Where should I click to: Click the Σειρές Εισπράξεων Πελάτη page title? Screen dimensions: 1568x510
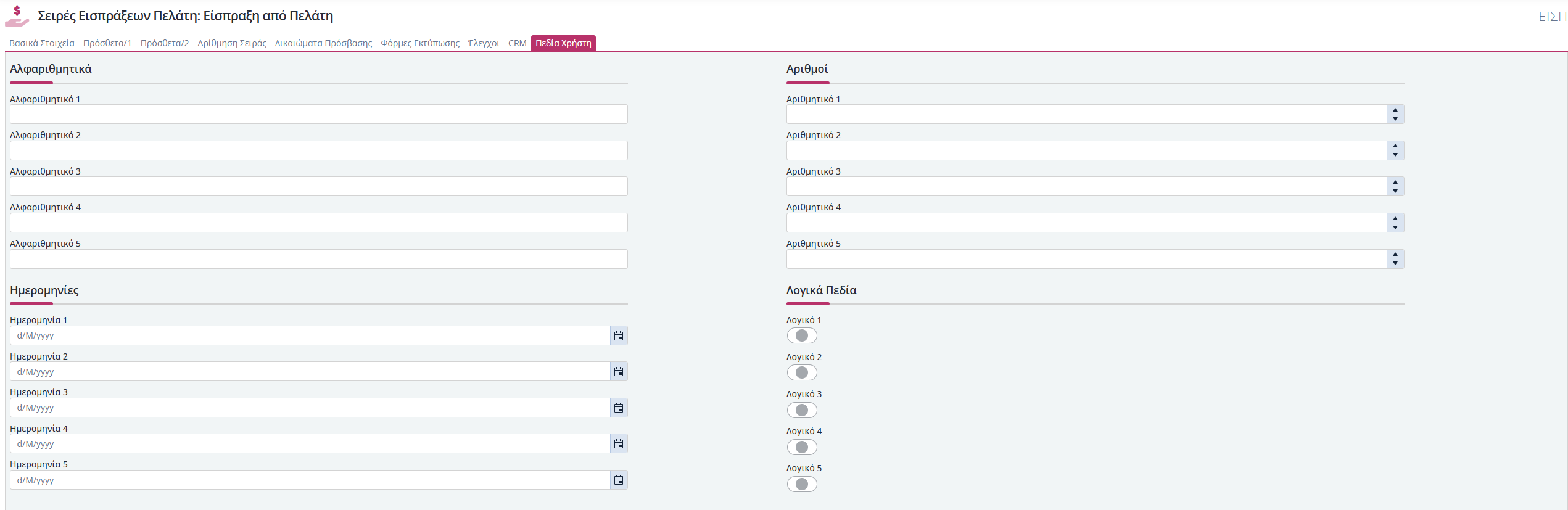(x=185, y=16)
